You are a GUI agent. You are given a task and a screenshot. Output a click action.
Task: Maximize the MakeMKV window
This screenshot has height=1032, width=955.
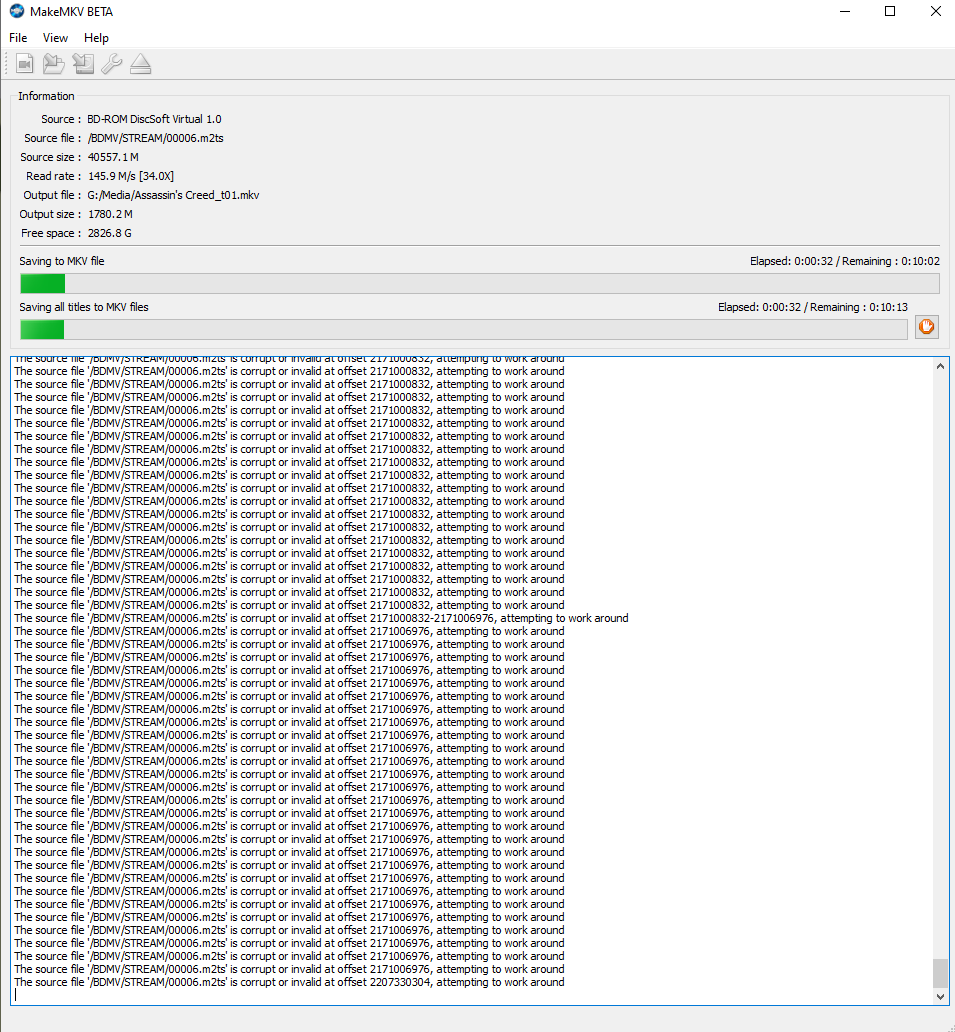(889, 12)
